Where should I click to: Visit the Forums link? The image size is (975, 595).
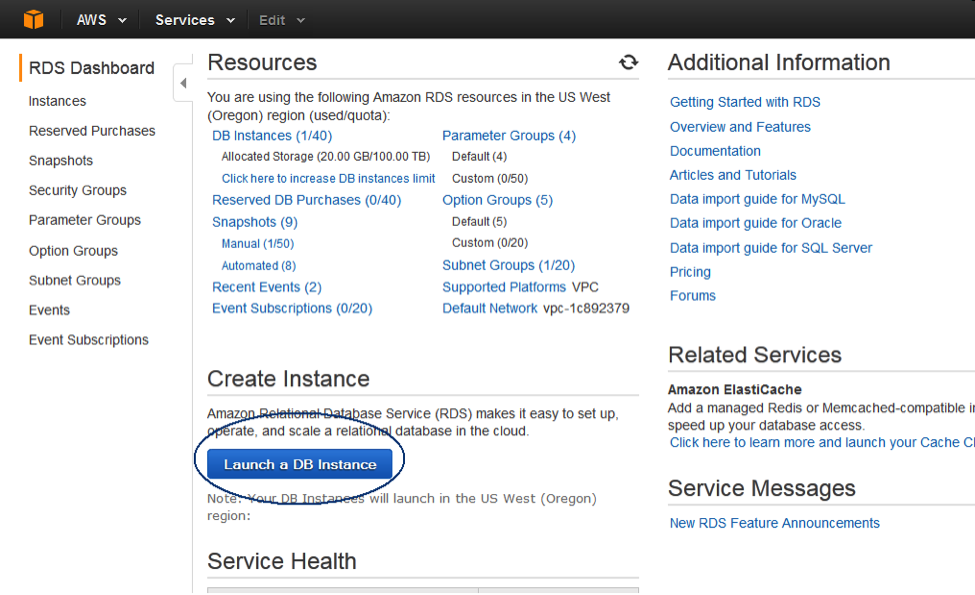tap(693, 296)
